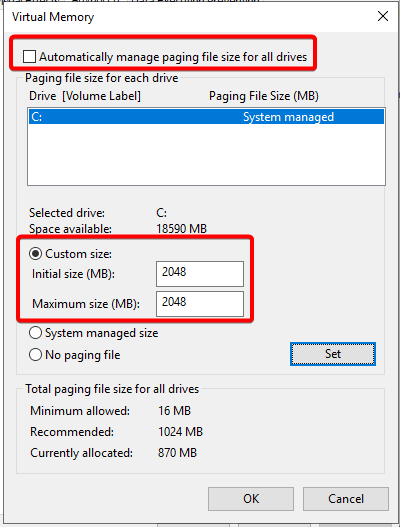Tick the automatically manage paging file checkbox
This screenshot has height=527, width=400.
(29, 56)
